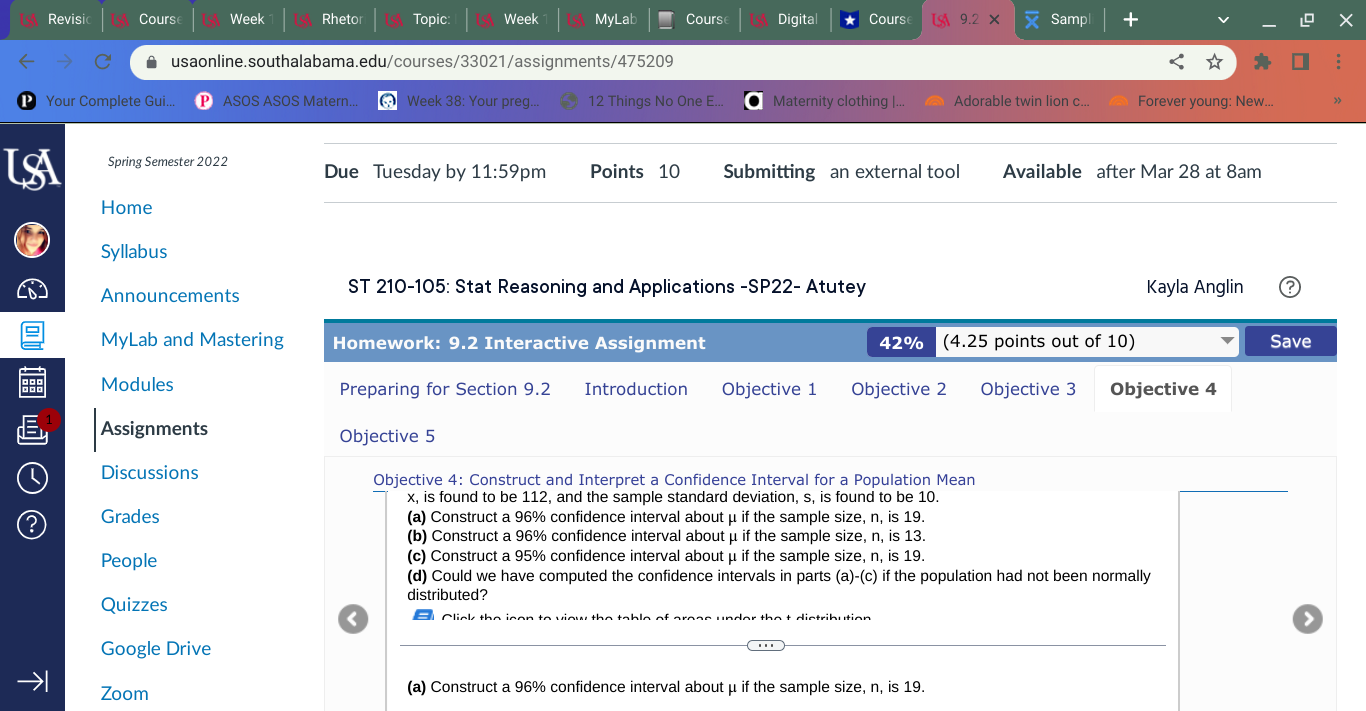Viewport: 1366px width, 711px height.
Task: Open the Grades link
Action: coord(130,516)
